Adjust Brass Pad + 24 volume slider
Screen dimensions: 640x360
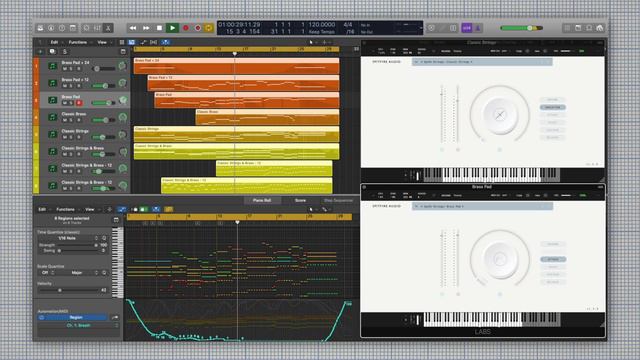click(x=103, y=69)
